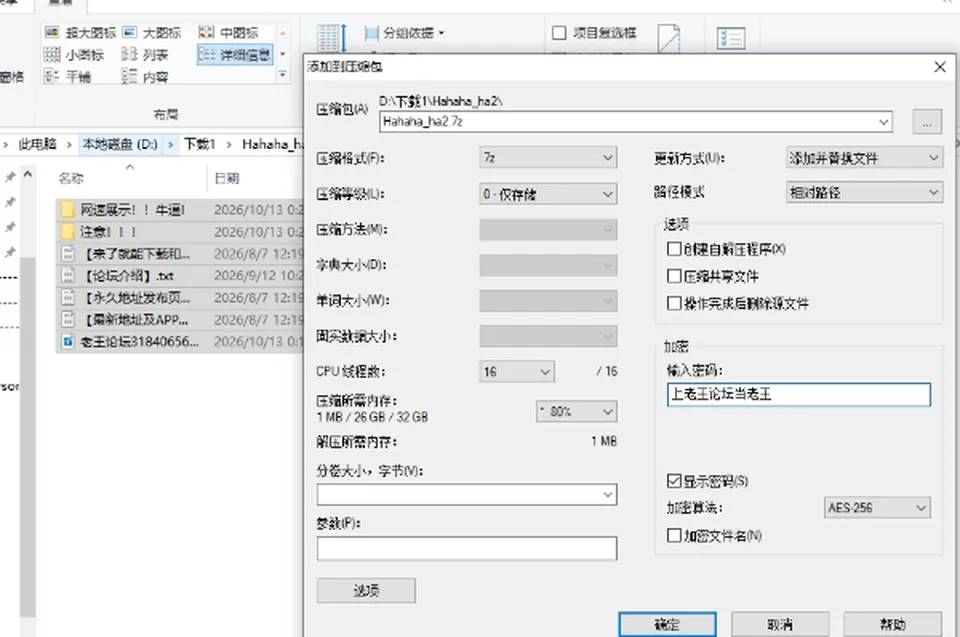The height and width of the screenshot is (637, 960).
Task: Open the 压缩格式 dropdown showing 7z
Action: pos(548,158)
